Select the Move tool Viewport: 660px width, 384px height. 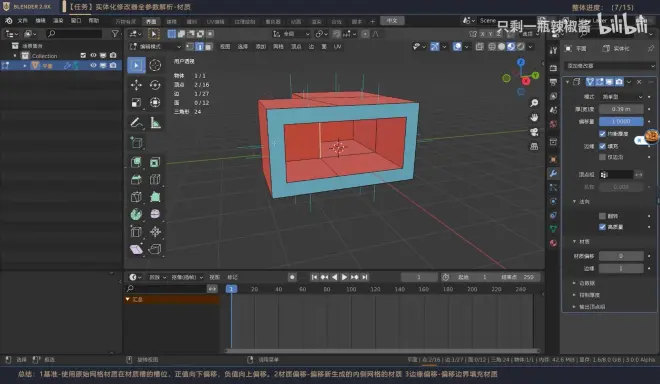coord(136,85)
